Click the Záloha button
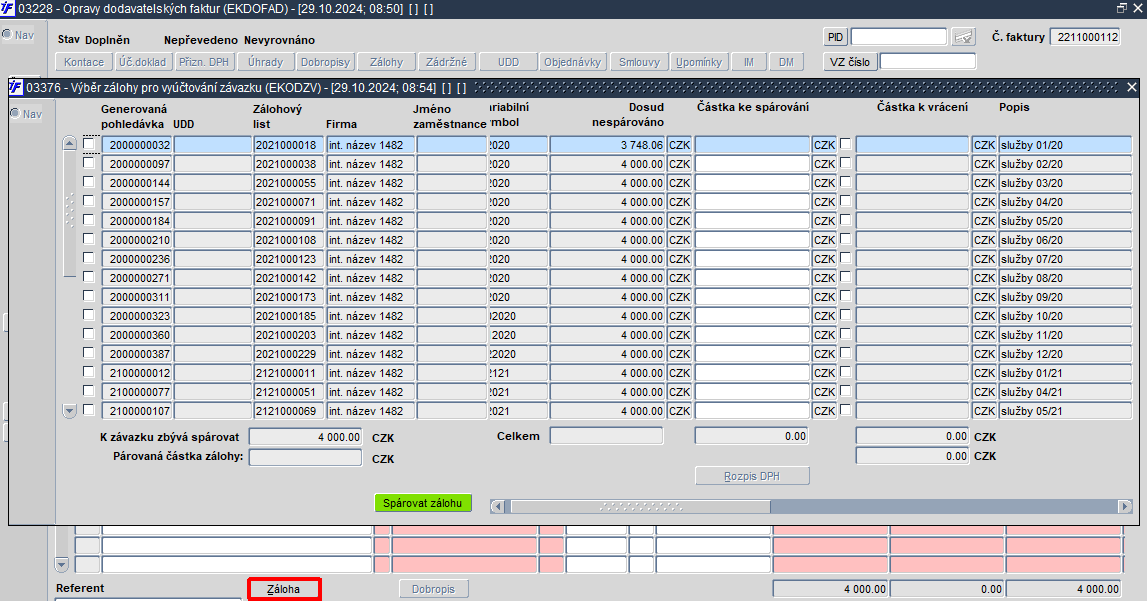The height and width of the screenshot is (601, 1147). click(x=284, y=589)
